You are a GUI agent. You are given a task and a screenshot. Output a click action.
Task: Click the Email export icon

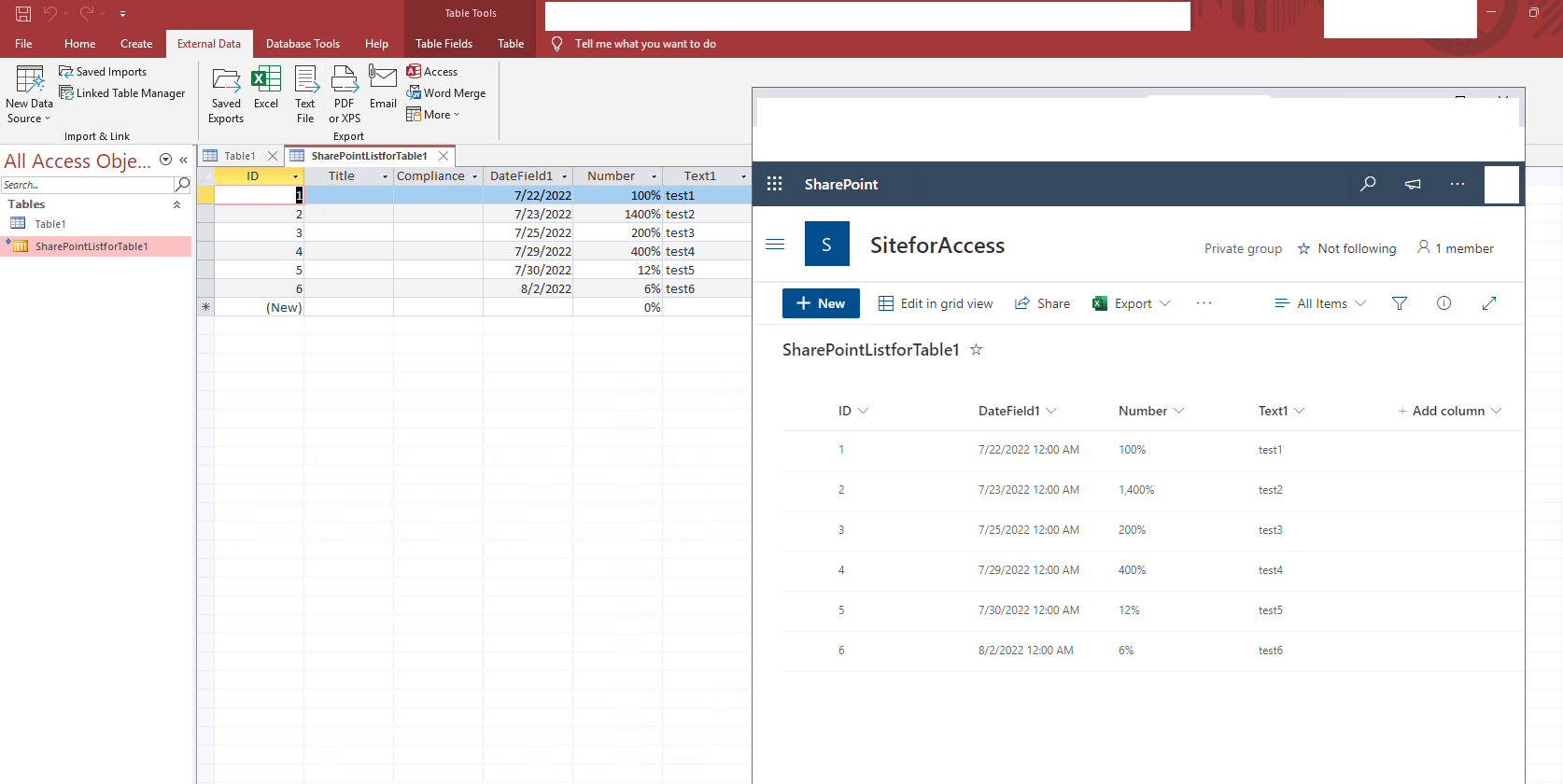coord(383,78)
